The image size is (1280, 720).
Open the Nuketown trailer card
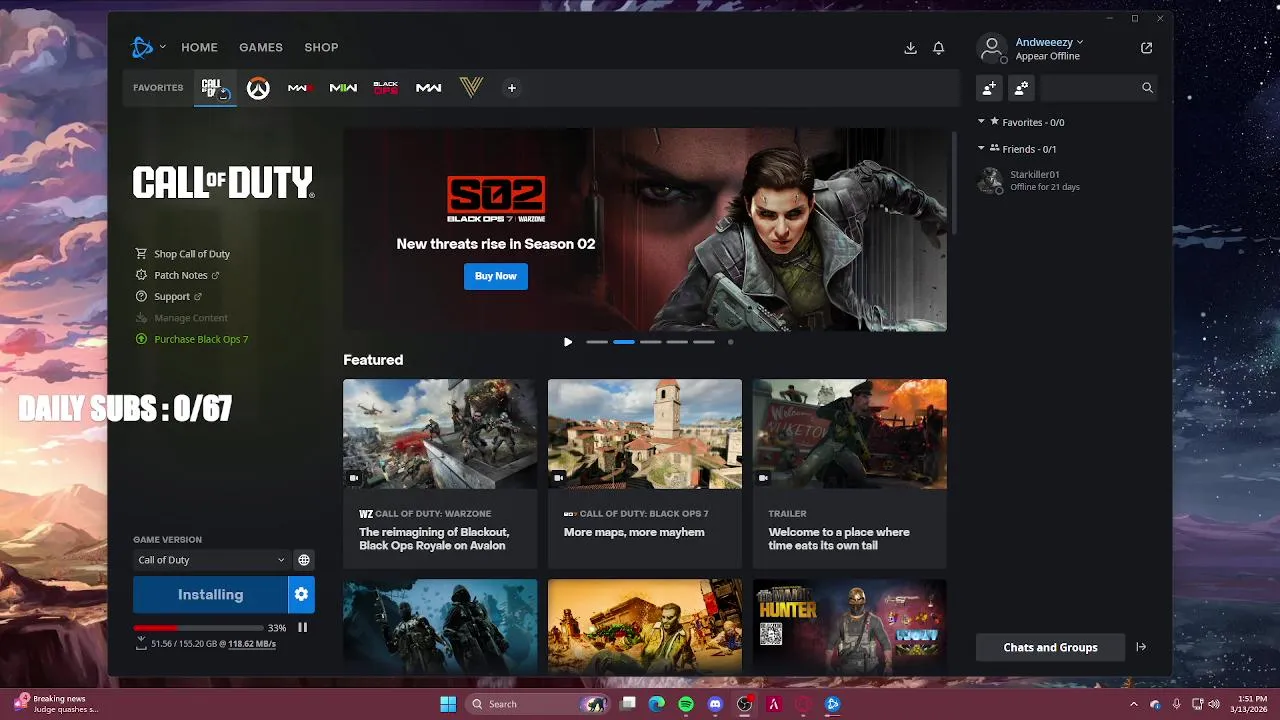pos(850,474)
